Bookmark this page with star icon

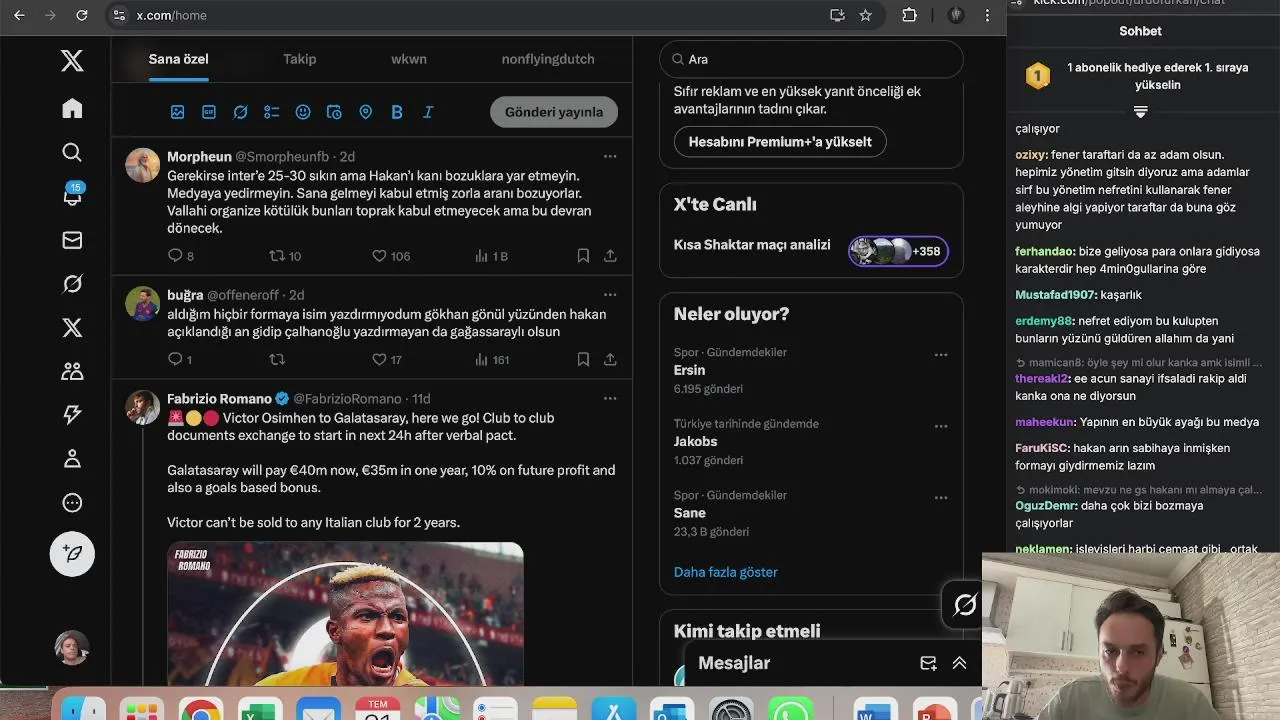pyautogui.click(x=866, y=15)
